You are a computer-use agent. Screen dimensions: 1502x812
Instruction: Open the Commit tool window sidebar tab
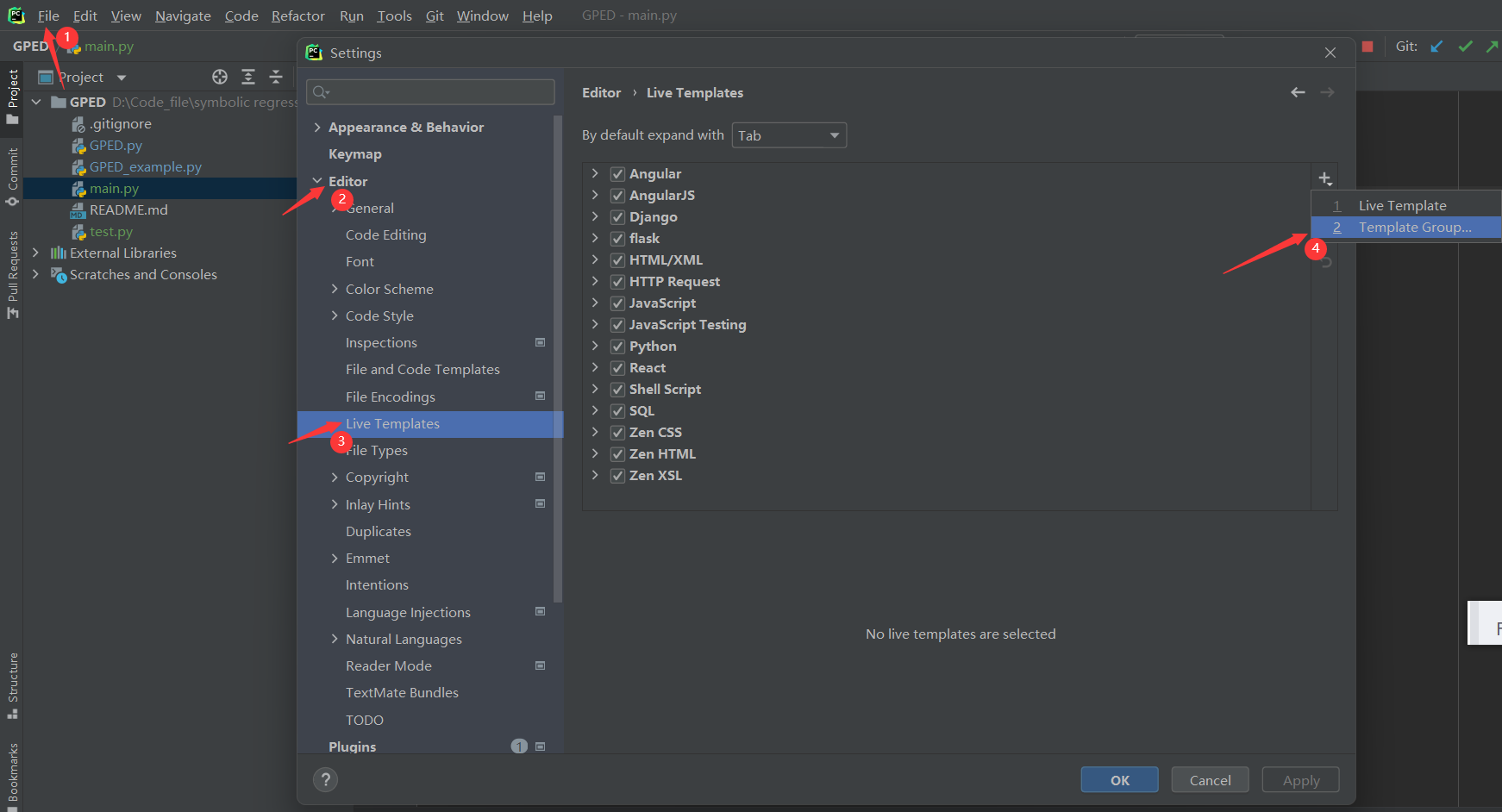pos(12,177)
